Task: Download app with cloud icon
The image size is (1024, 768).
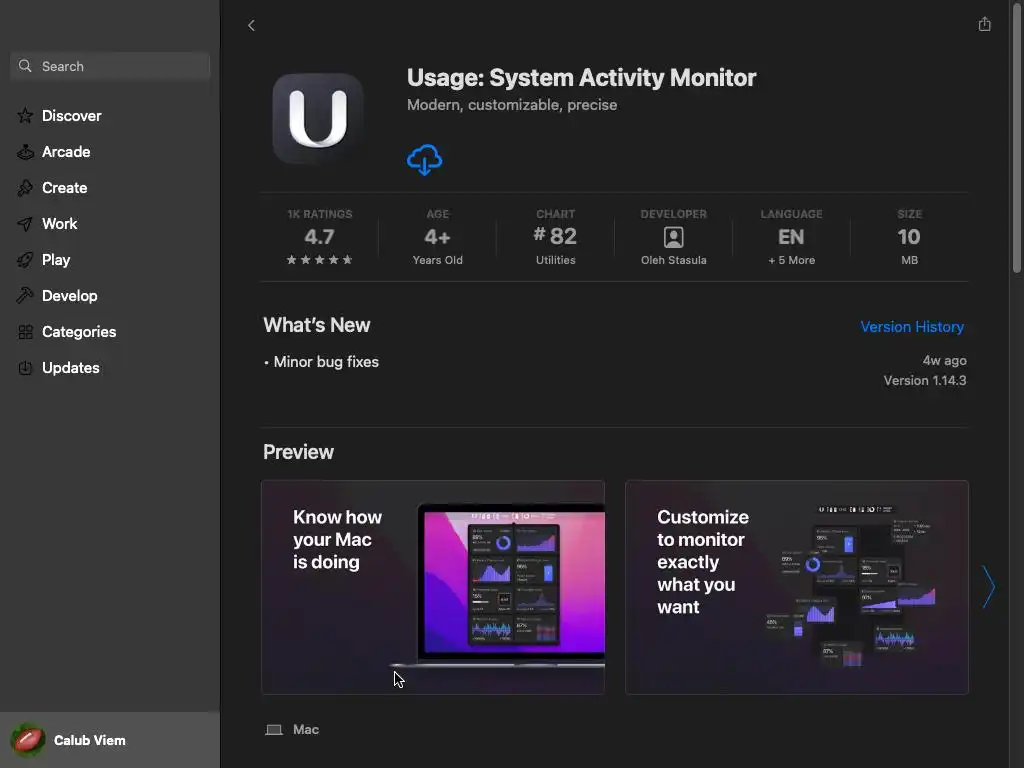Action: tap(424, 160)
